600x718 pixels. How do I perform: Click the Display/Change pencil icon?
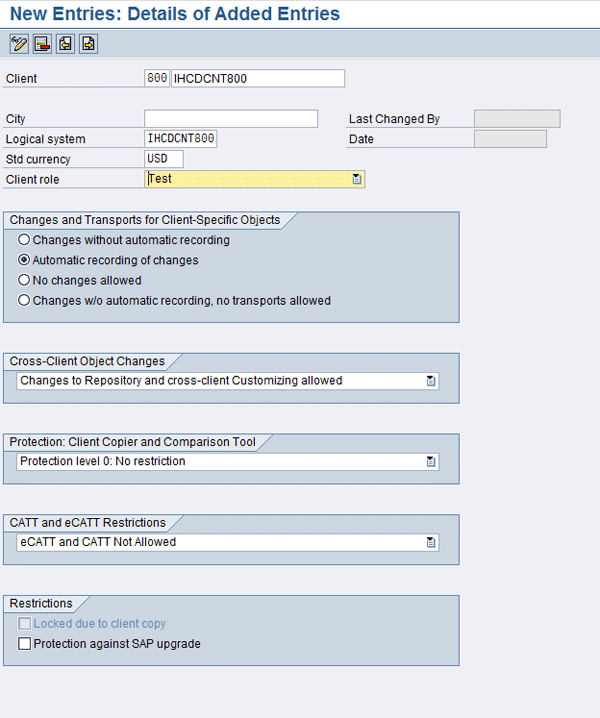tap(18, 44)
